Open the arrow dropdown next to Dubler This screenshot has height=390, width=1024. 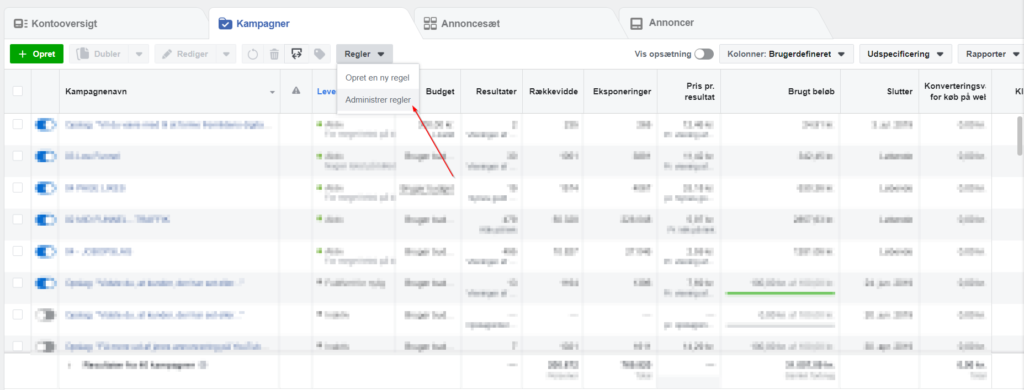139,54
